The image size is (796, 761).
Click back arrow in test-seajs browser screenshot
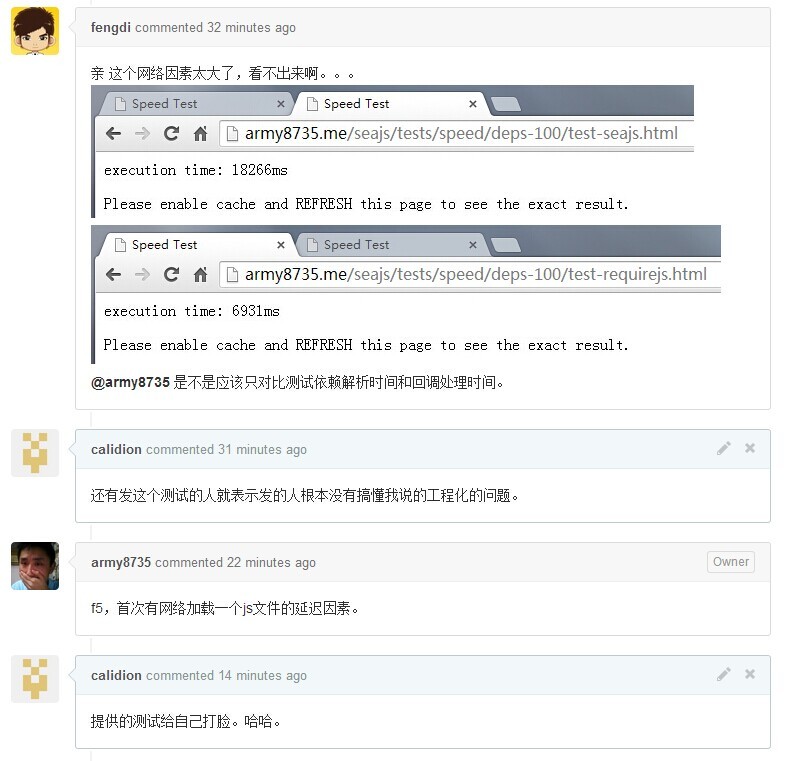point(114,134)
